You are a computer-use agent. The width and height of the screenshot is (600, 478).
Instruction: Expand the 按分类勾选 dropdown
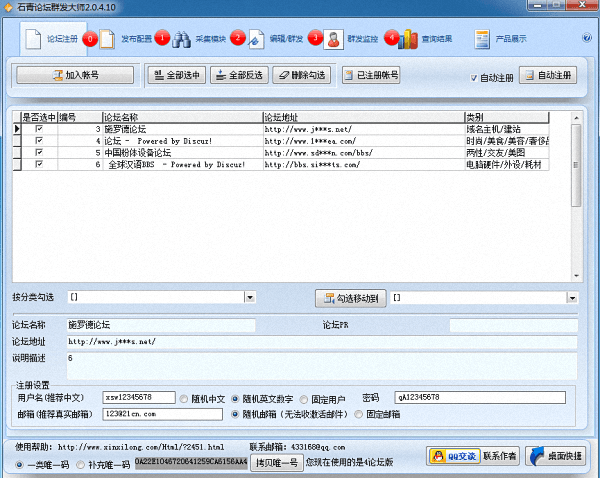pyautogui.click(x=300, y=298)
